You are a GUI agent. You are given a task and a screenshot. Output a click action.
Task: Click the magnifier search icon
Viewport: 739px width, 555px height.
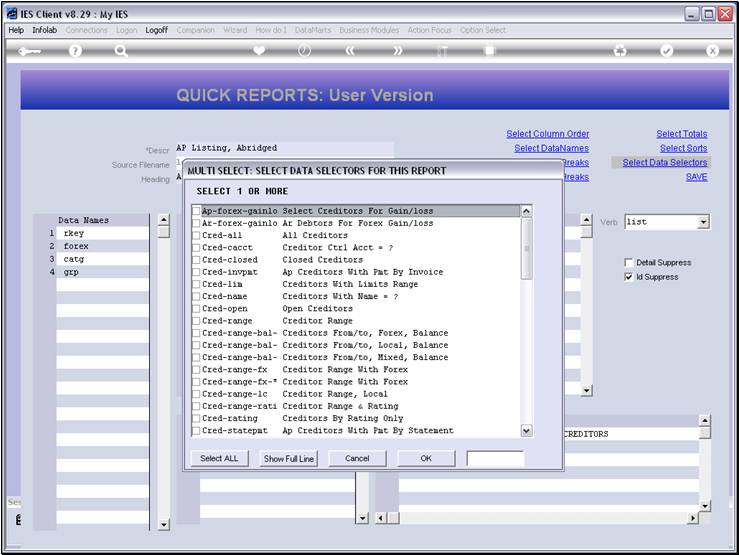click(x=121, y=50)
